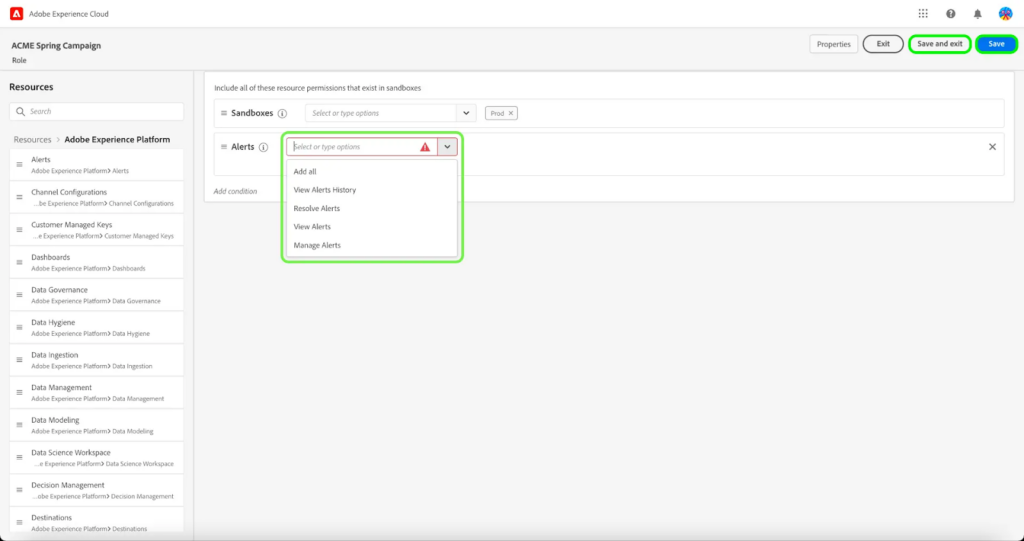Click the Resources search input
1024x541 pixels.
[97, 112]
